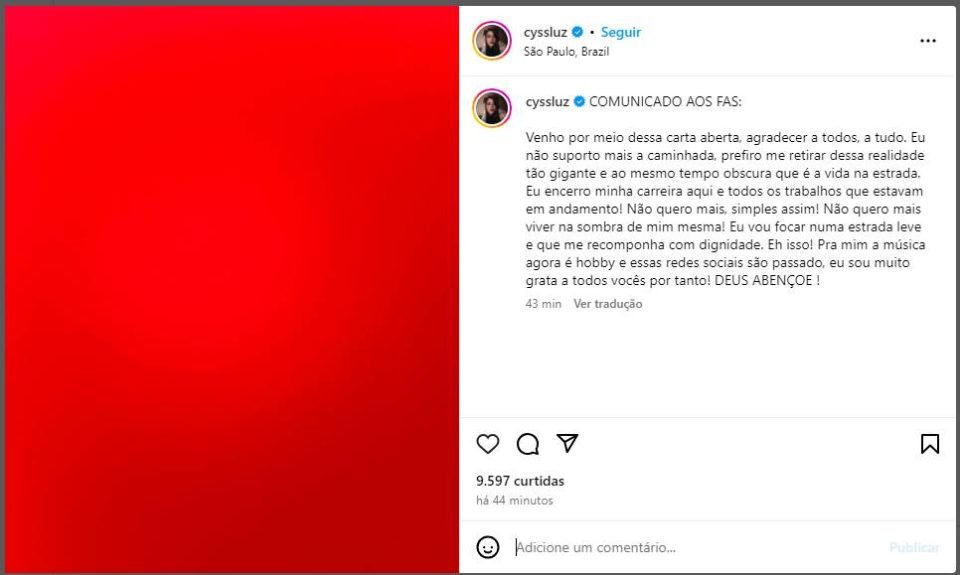Click the Publicar button
Viewport: 960px width, 575px height.
pos(914,547)
